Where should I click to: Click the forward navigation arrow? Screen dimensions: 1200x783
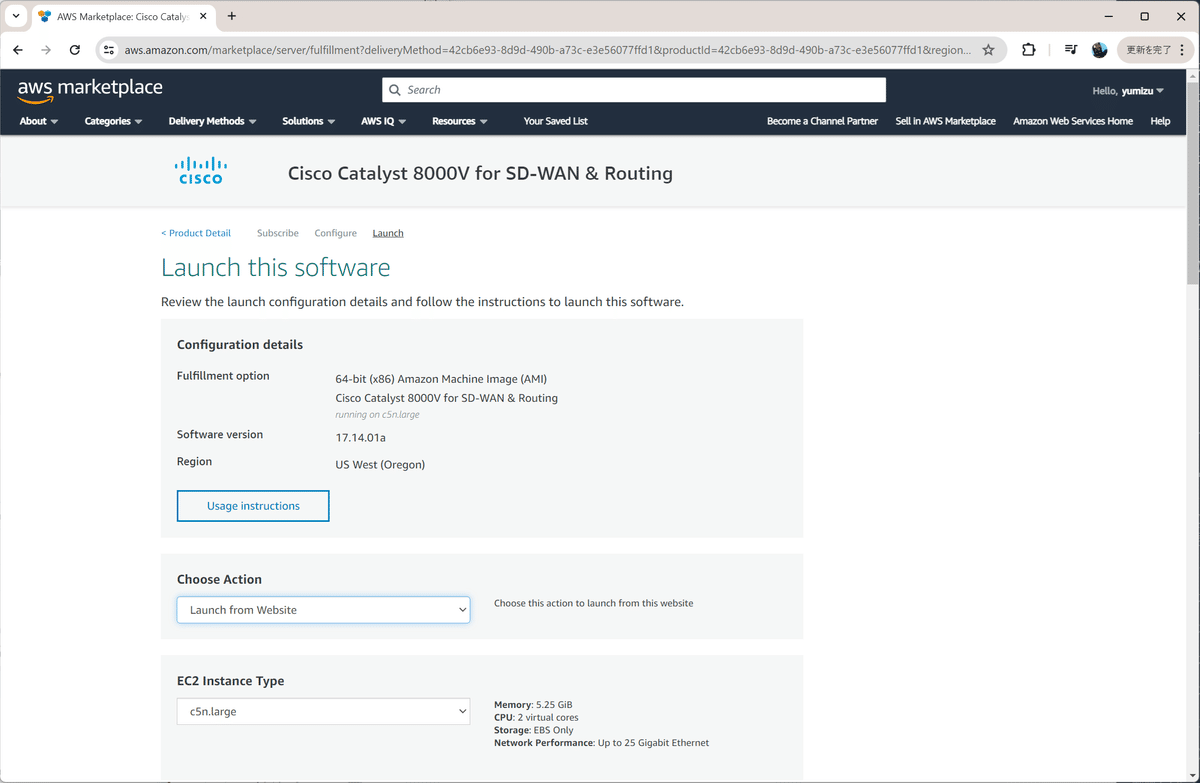click(45, 49)
